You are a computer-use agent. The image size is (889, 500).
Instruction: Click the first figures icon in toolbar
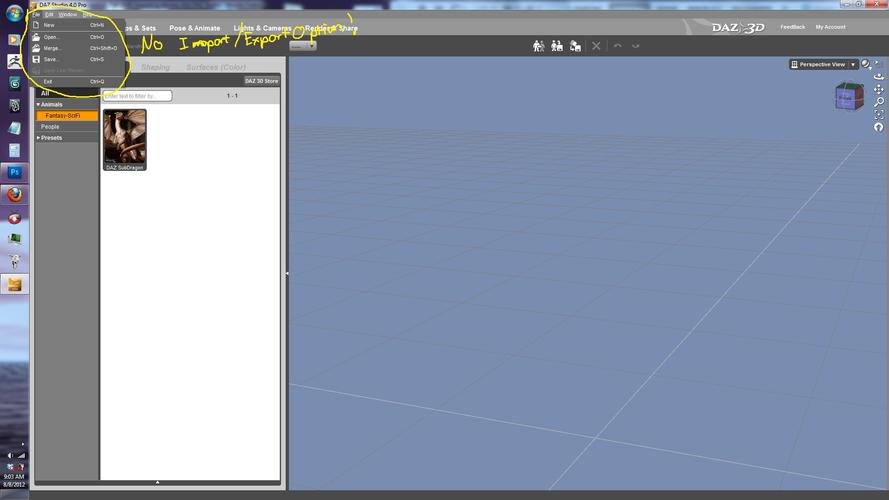coord(539,46)
